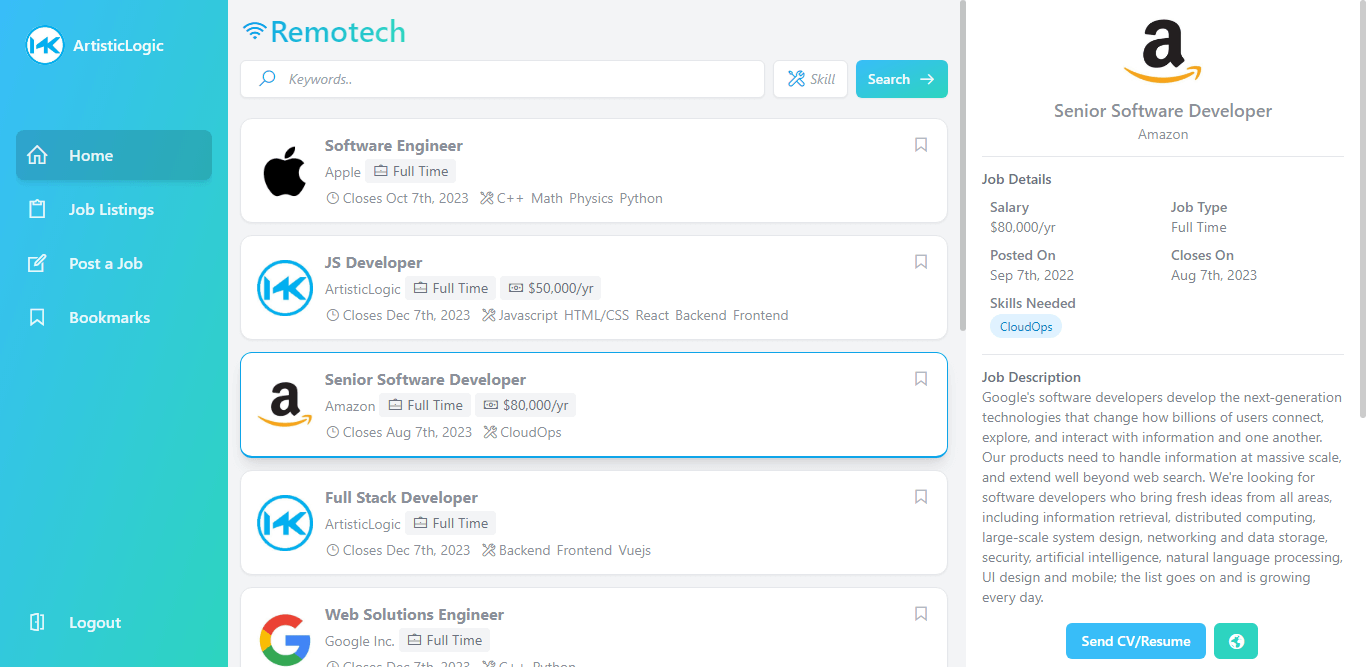Open the Full Stack Developer job card
The width and height of the screenshot is (1366, 667).
click(594, 522)
